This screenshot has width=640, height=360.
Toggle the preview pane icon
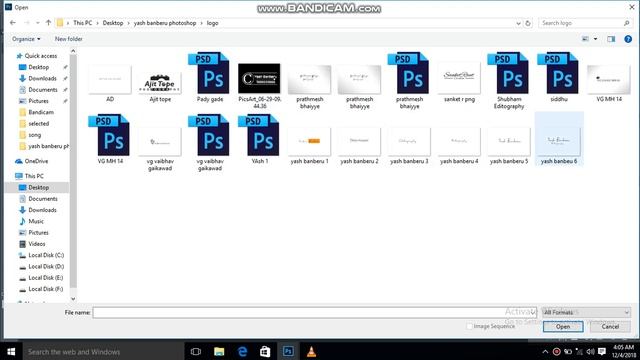(x=611, y=39)
